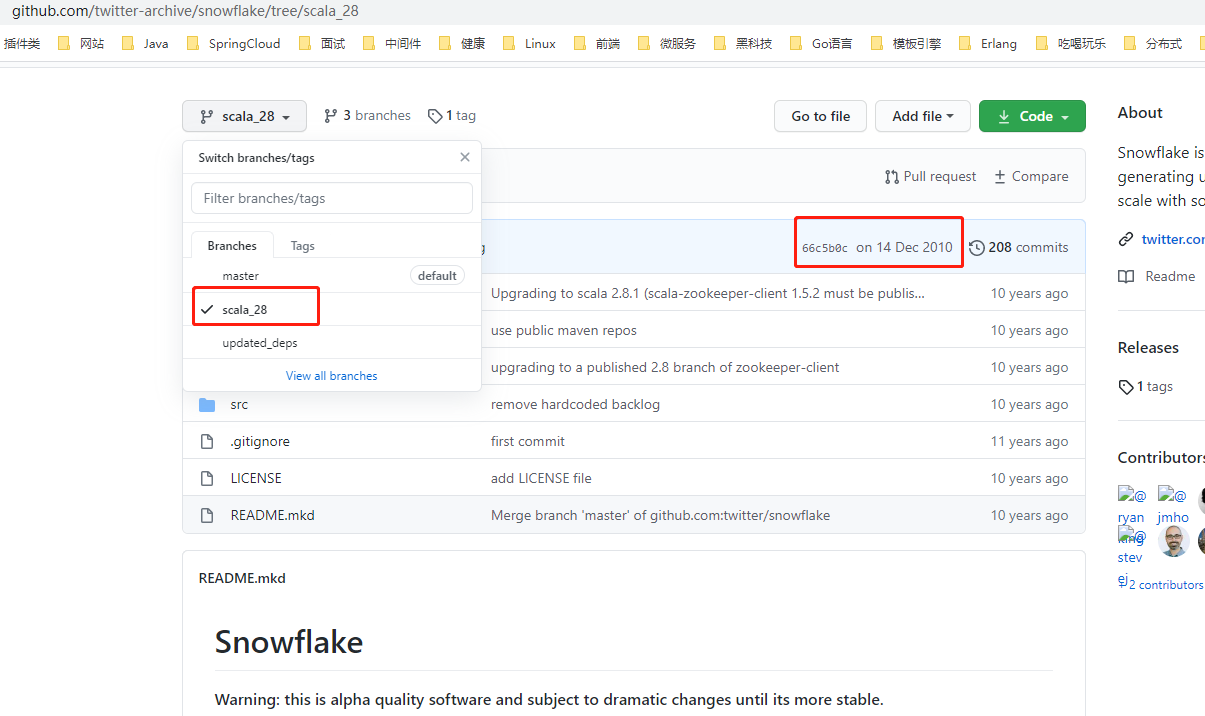Click the bald man contributor avatar

[1173, 541]
